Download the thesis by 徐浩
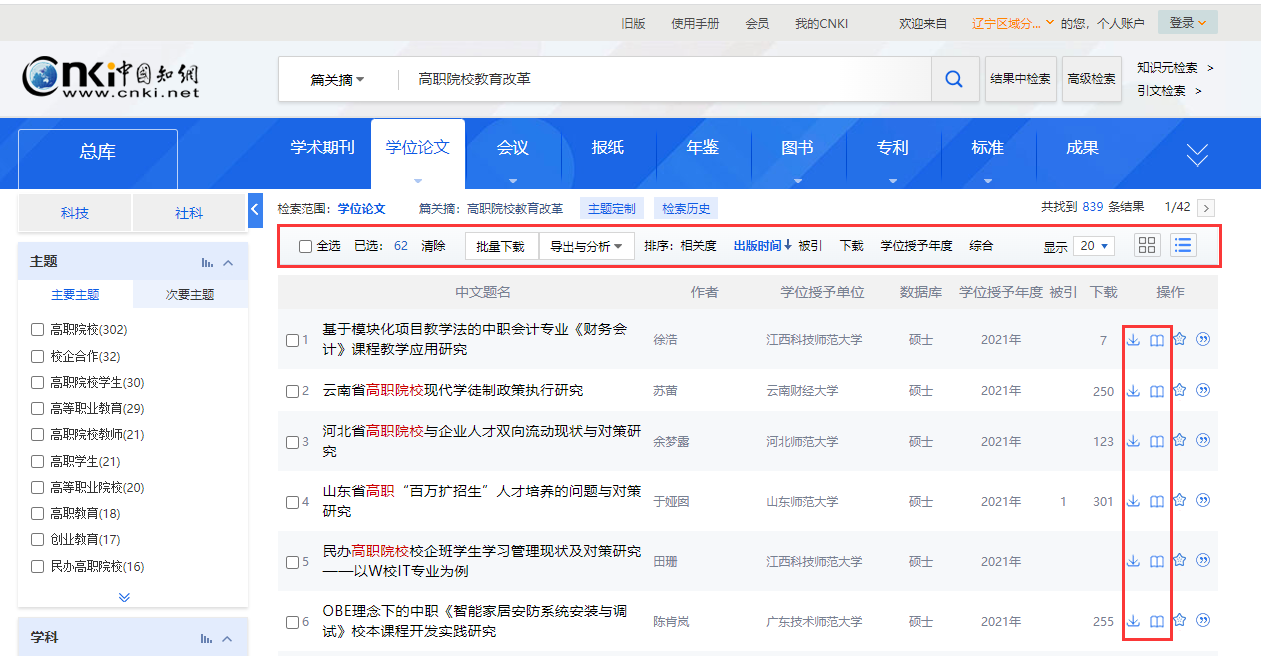 (1133, 340)
